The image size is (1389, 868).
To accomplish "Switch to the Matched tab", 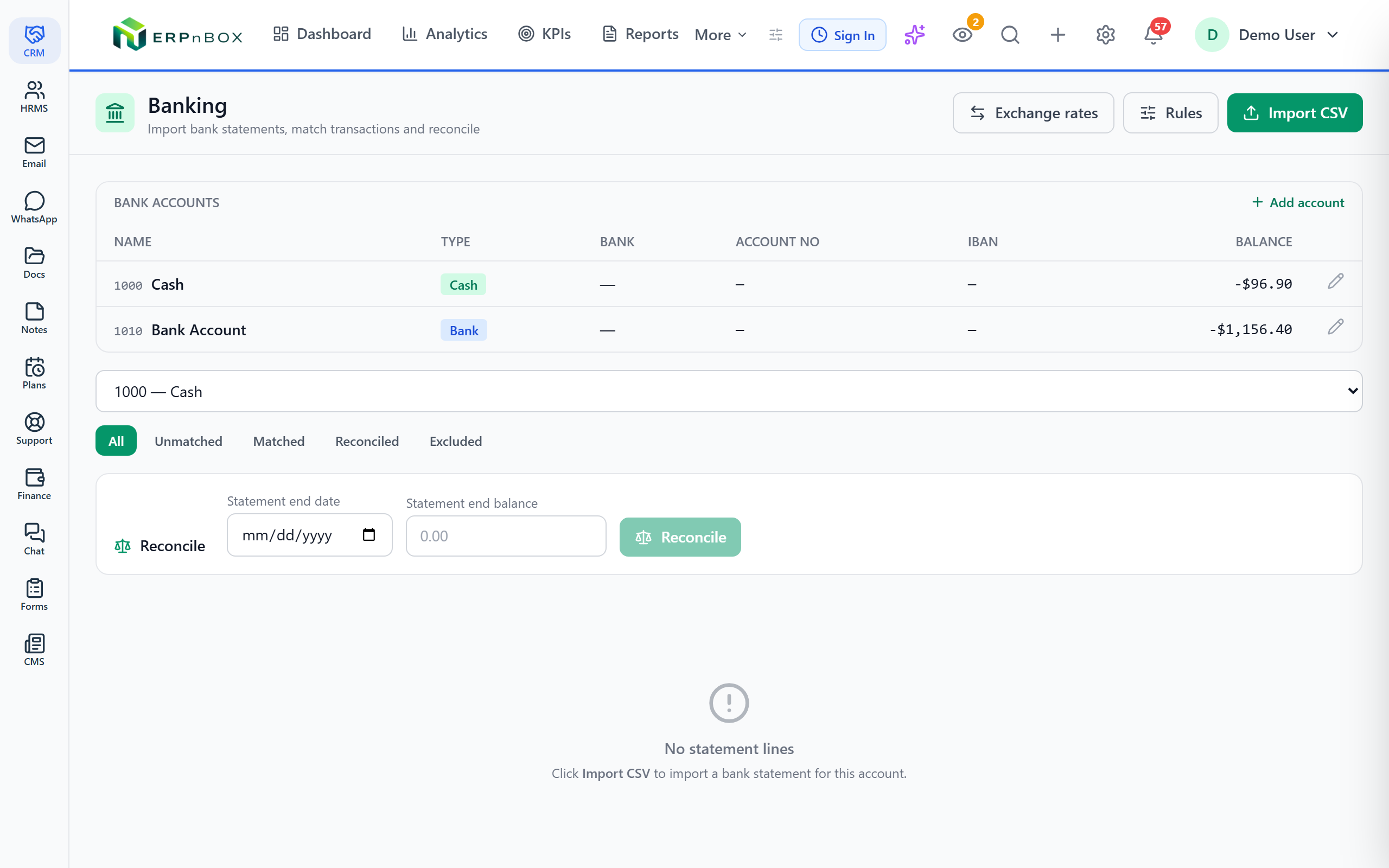I will (x=279, y=441).
